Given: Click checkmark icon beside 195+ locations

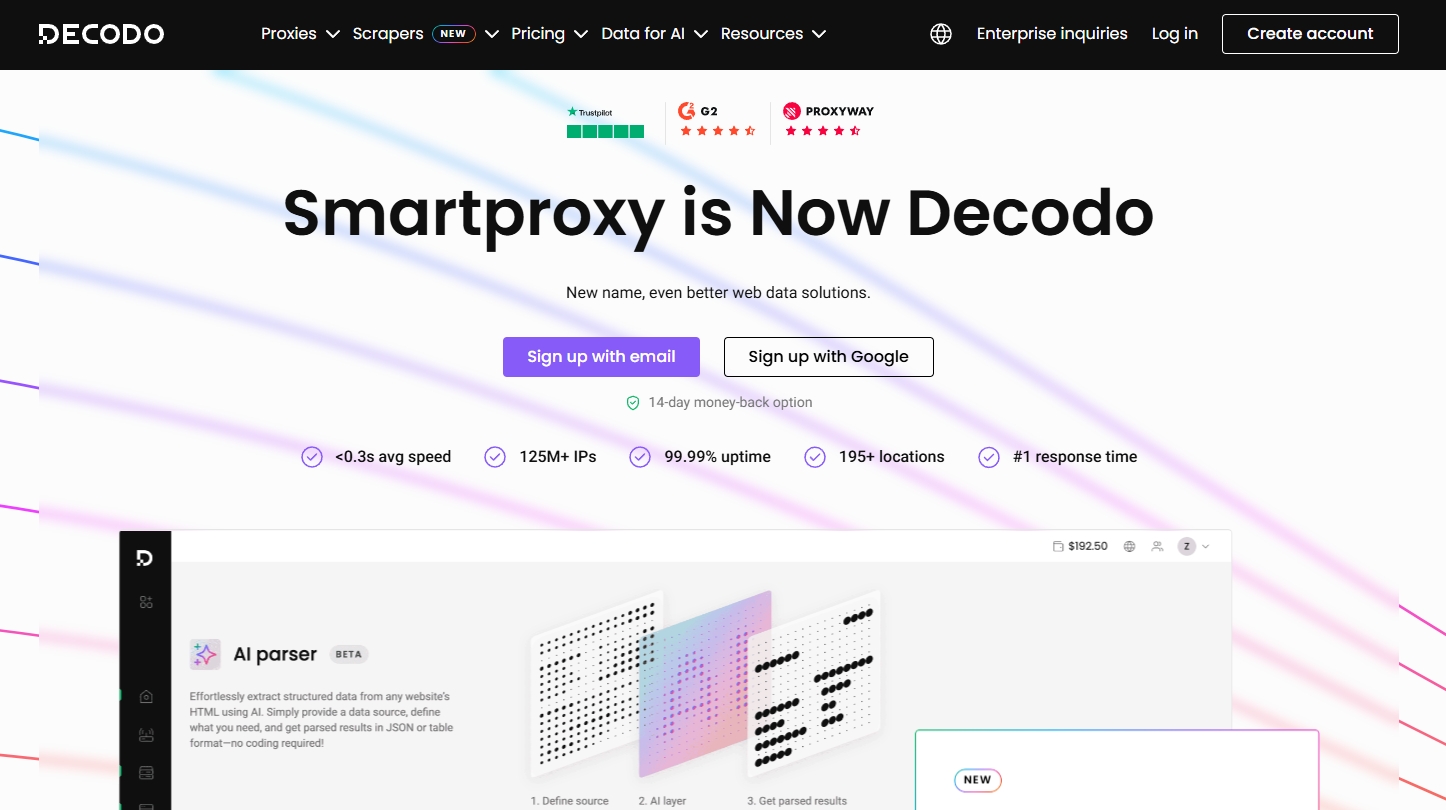Looking at the screenshot, I should [x=815, y=457].
